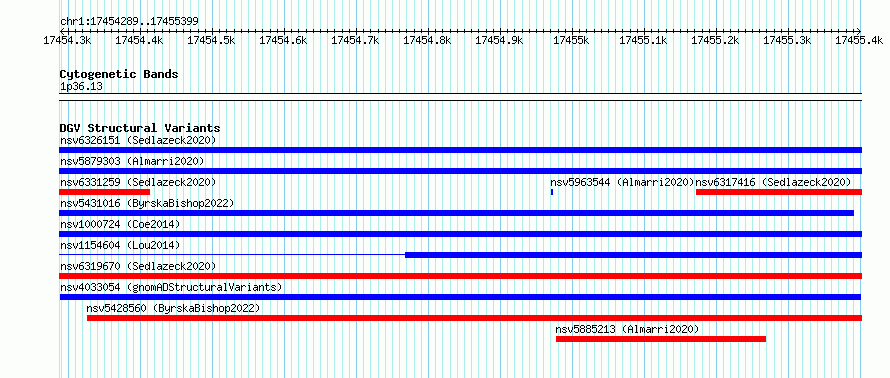Select the red bar for nsv6317416

pyautogui.click(x=779, y=192)
